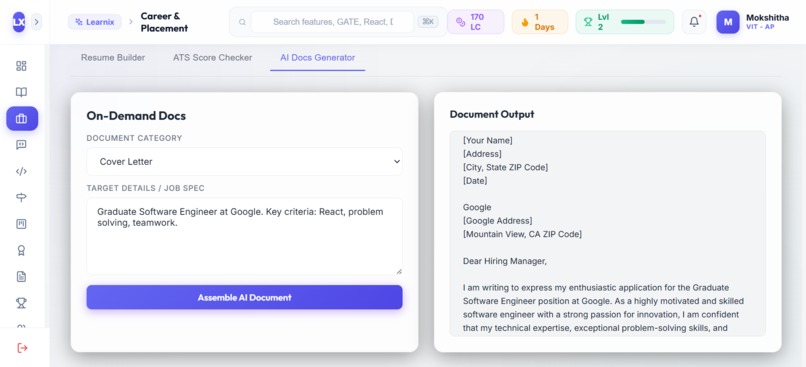
Task: Click the [Mountain View, CA ZIP Code] line
Action: pyautogui.click(x=522, y=234)
